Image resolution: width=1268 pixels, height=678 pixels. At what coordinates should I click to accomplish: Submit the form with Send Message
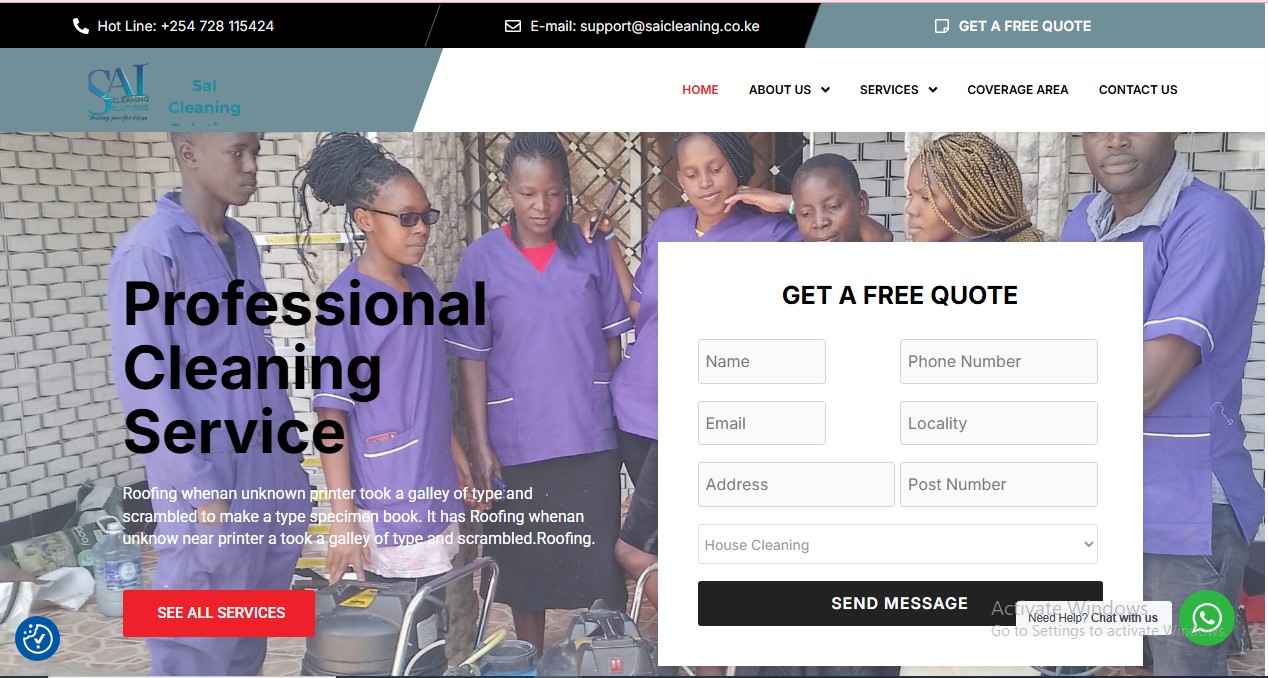coord(900,604)
